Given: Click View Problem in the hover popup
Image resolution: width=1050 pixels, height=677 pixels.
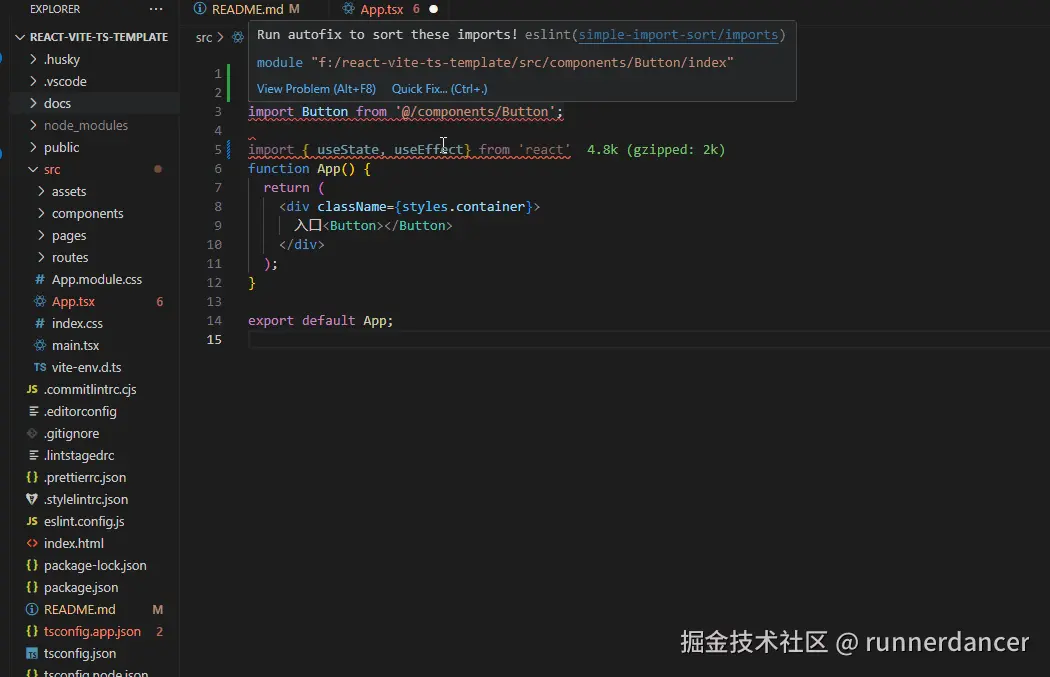Looking at the screenshot, I should click(316, 88).
